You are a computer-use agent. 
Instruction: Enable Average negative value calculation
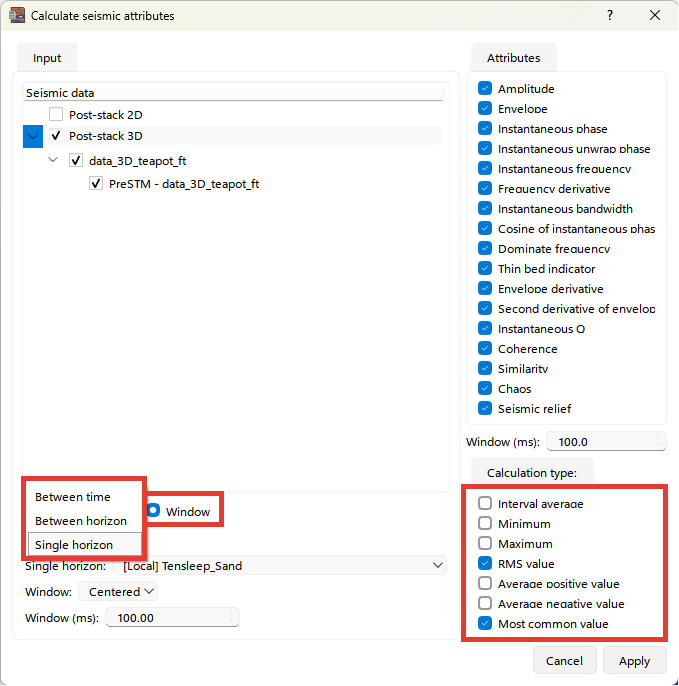pos(485,604)
